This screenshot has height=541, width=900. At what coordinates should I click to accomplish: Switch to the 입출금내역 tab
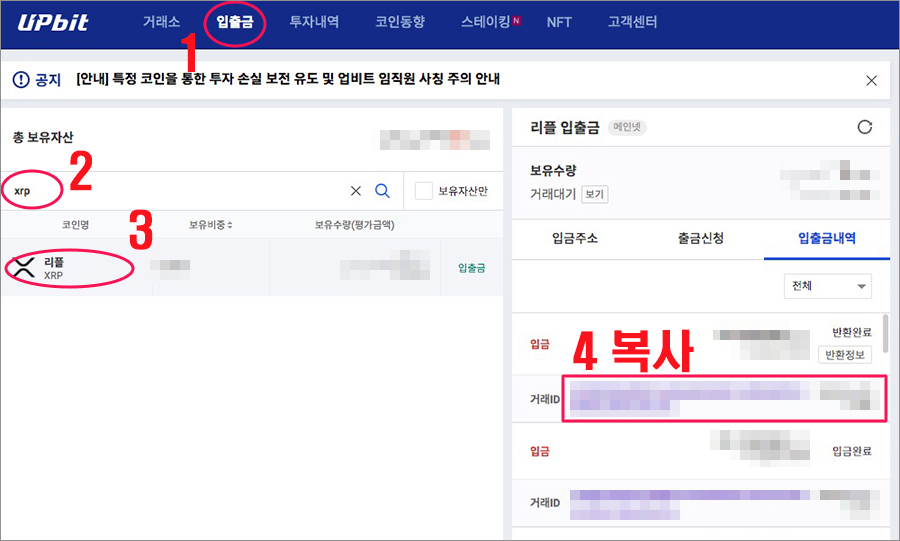[827, 238]
